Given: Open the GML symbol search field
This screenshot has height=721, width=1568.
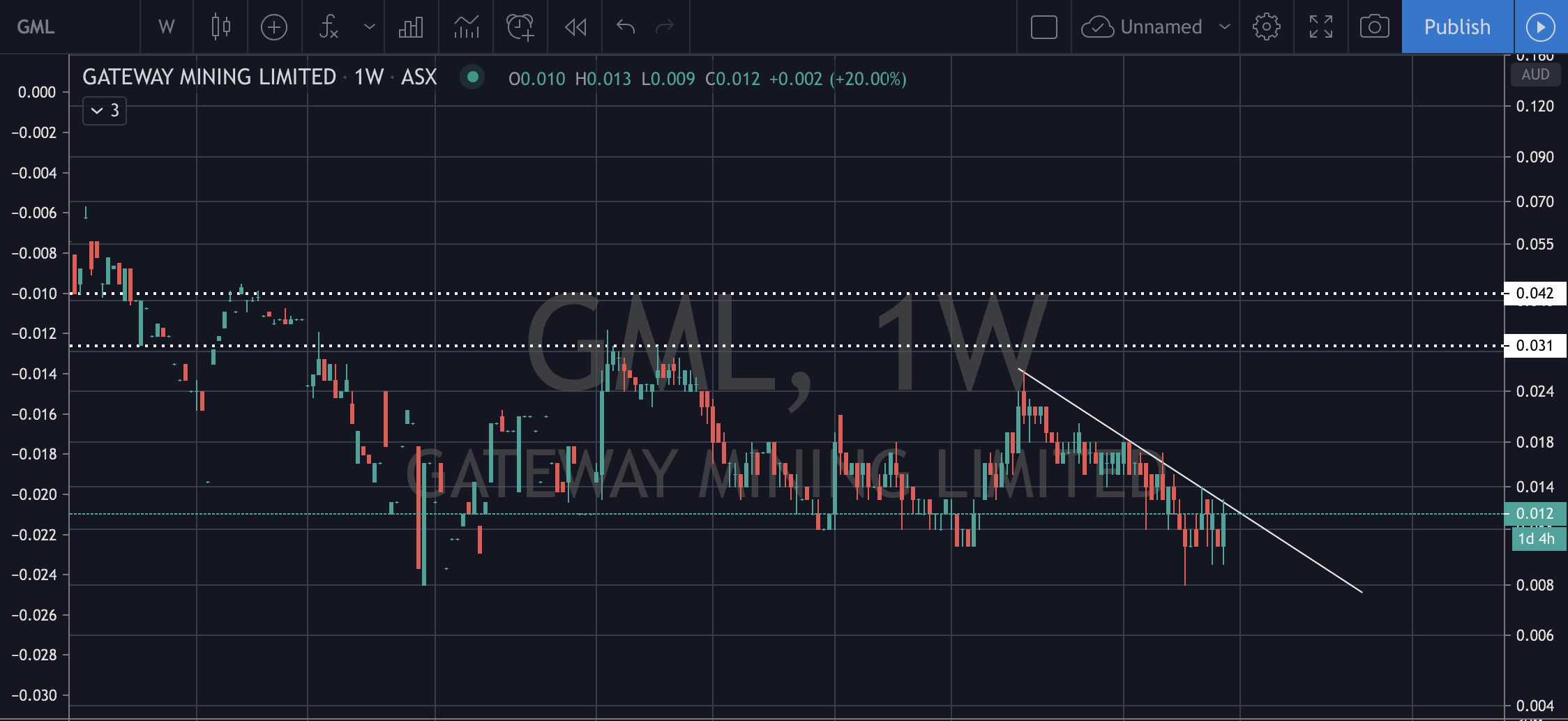Looking at the screenshot, I should pos(70,26).
